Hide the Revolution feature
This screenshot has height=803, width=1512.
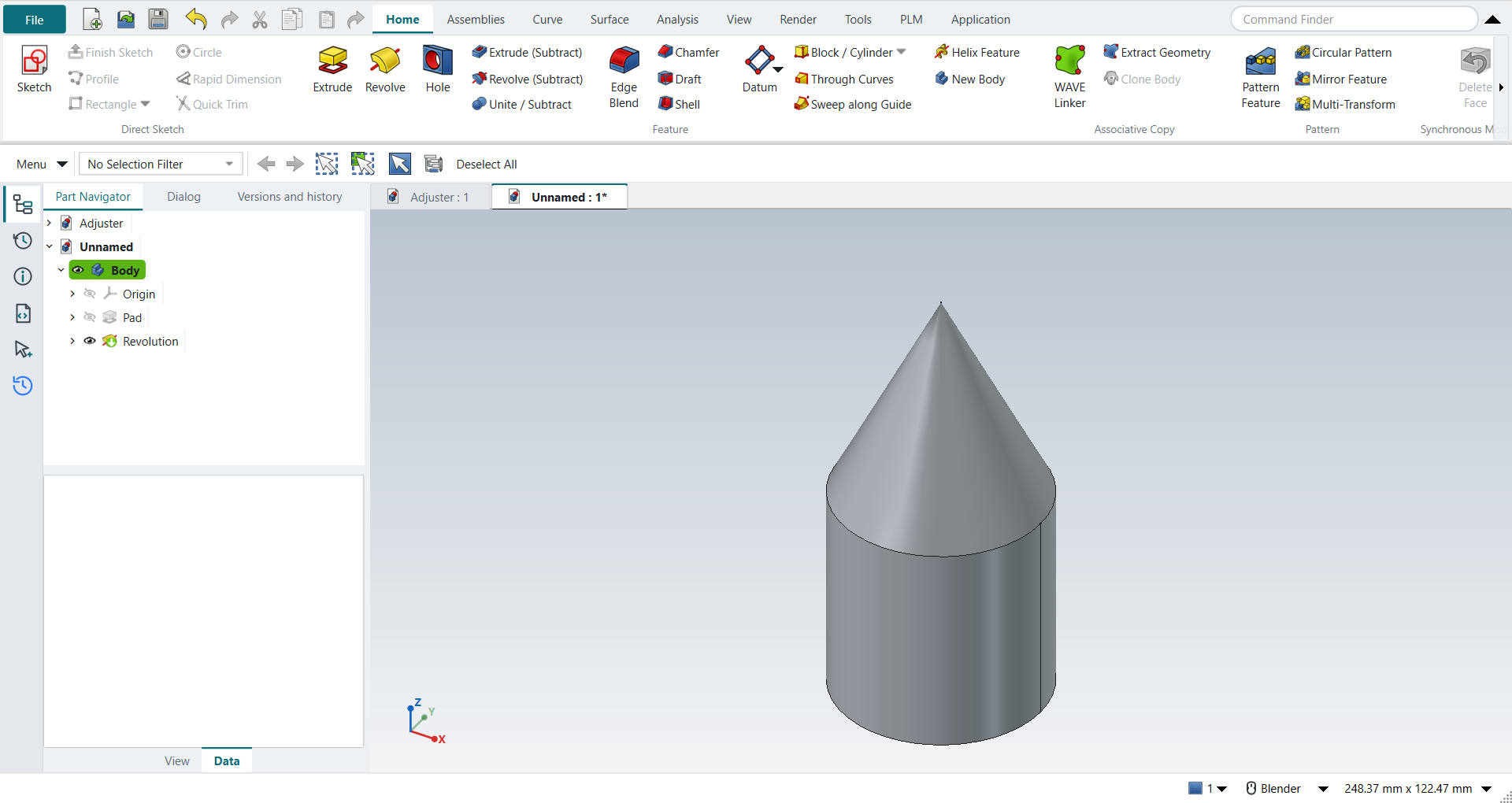pos(90,341)
